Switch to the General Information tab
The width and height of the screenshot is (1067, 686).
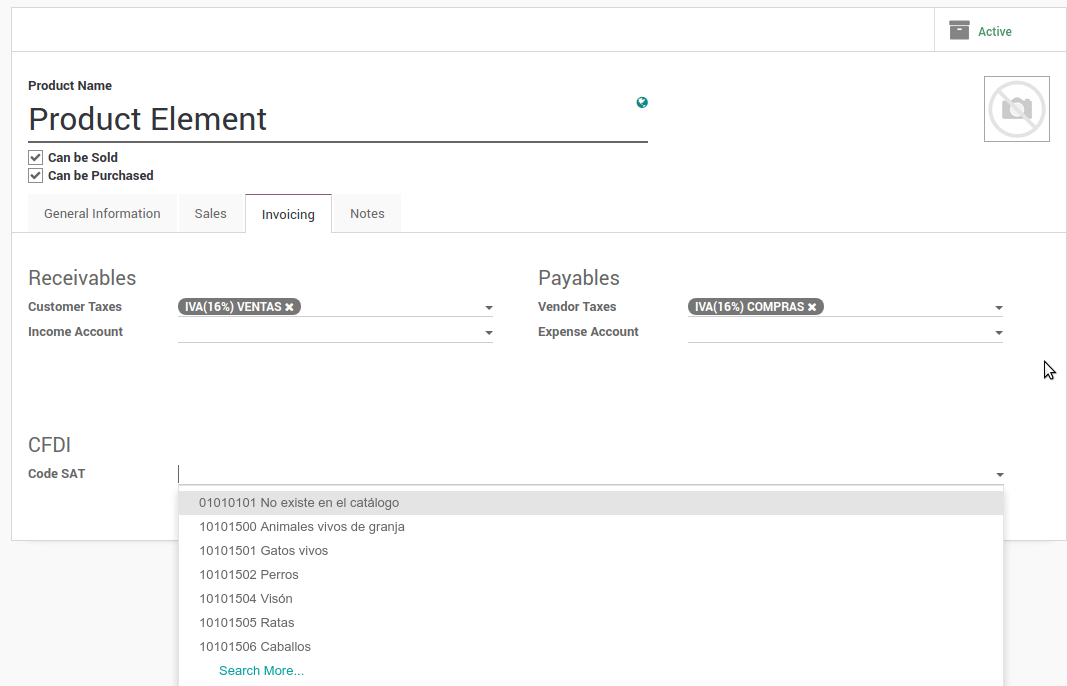pyautogui.click(x=102, y=214)
